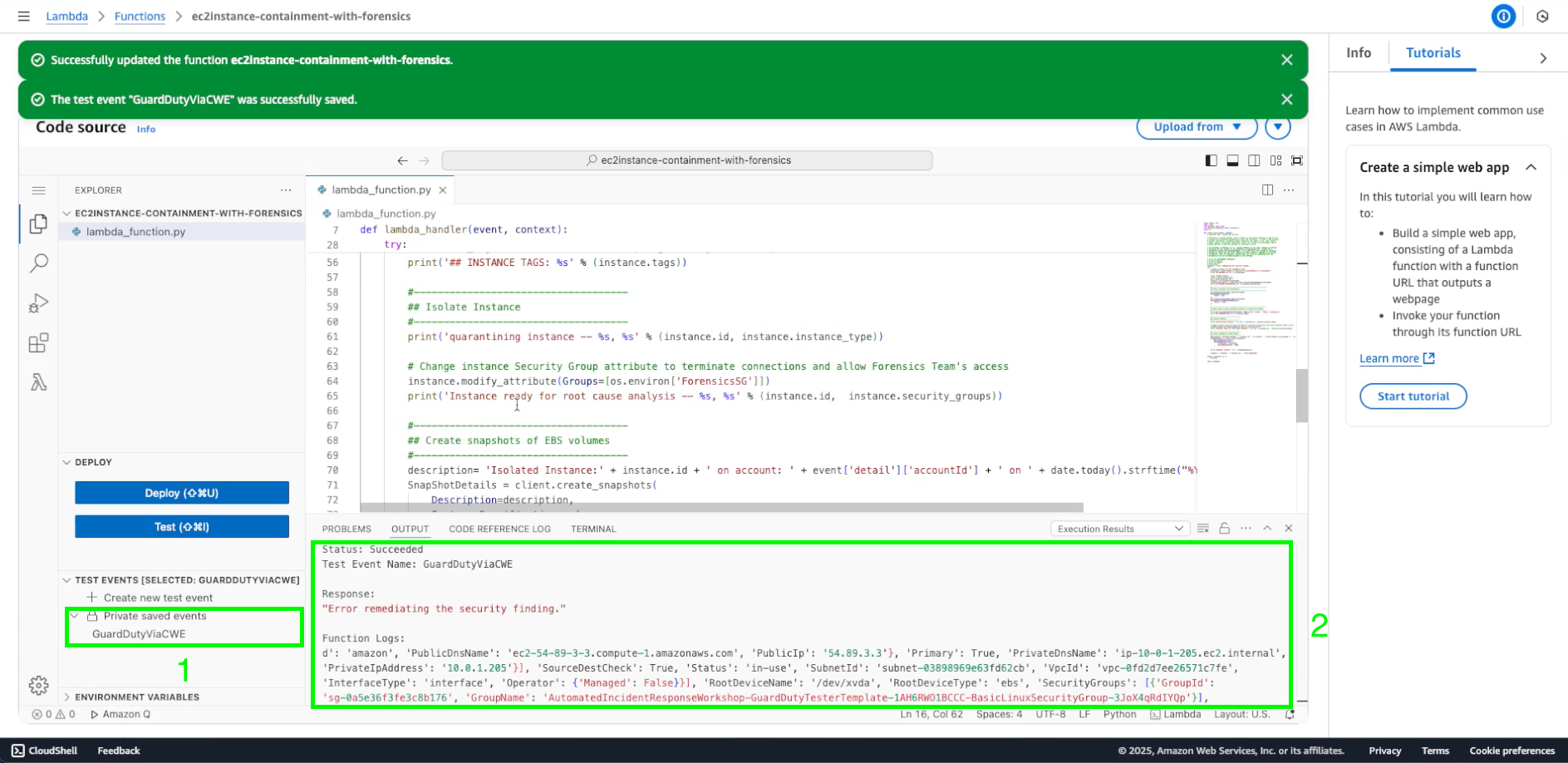This screenshot has height=763, width=1568.
Task: Click the Deploy button
Action: 182,493
